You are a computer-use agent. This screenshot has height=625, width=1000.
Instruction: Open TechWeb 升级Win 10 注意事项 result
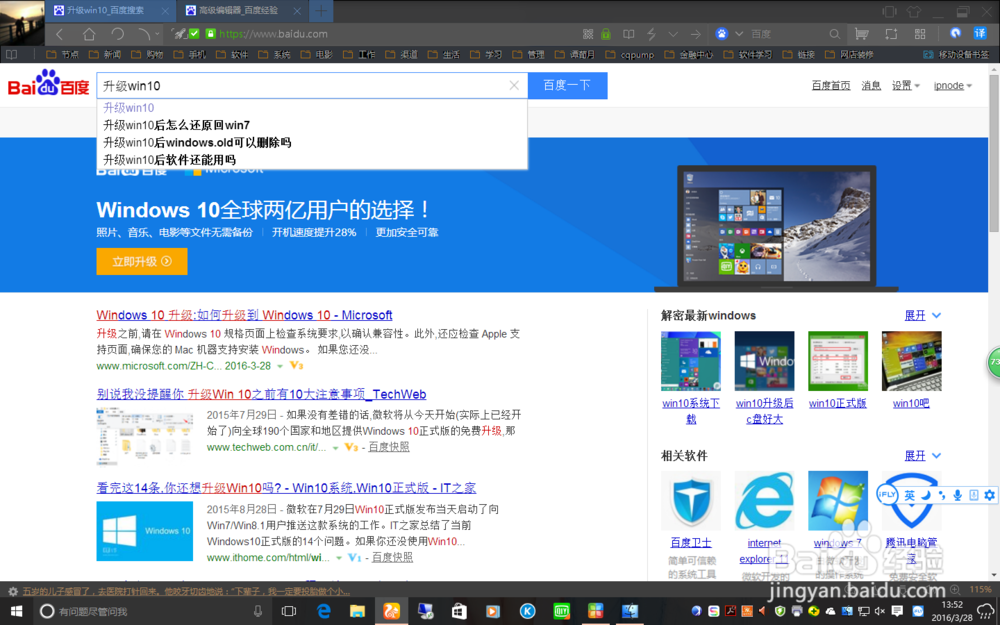[261, 394]
